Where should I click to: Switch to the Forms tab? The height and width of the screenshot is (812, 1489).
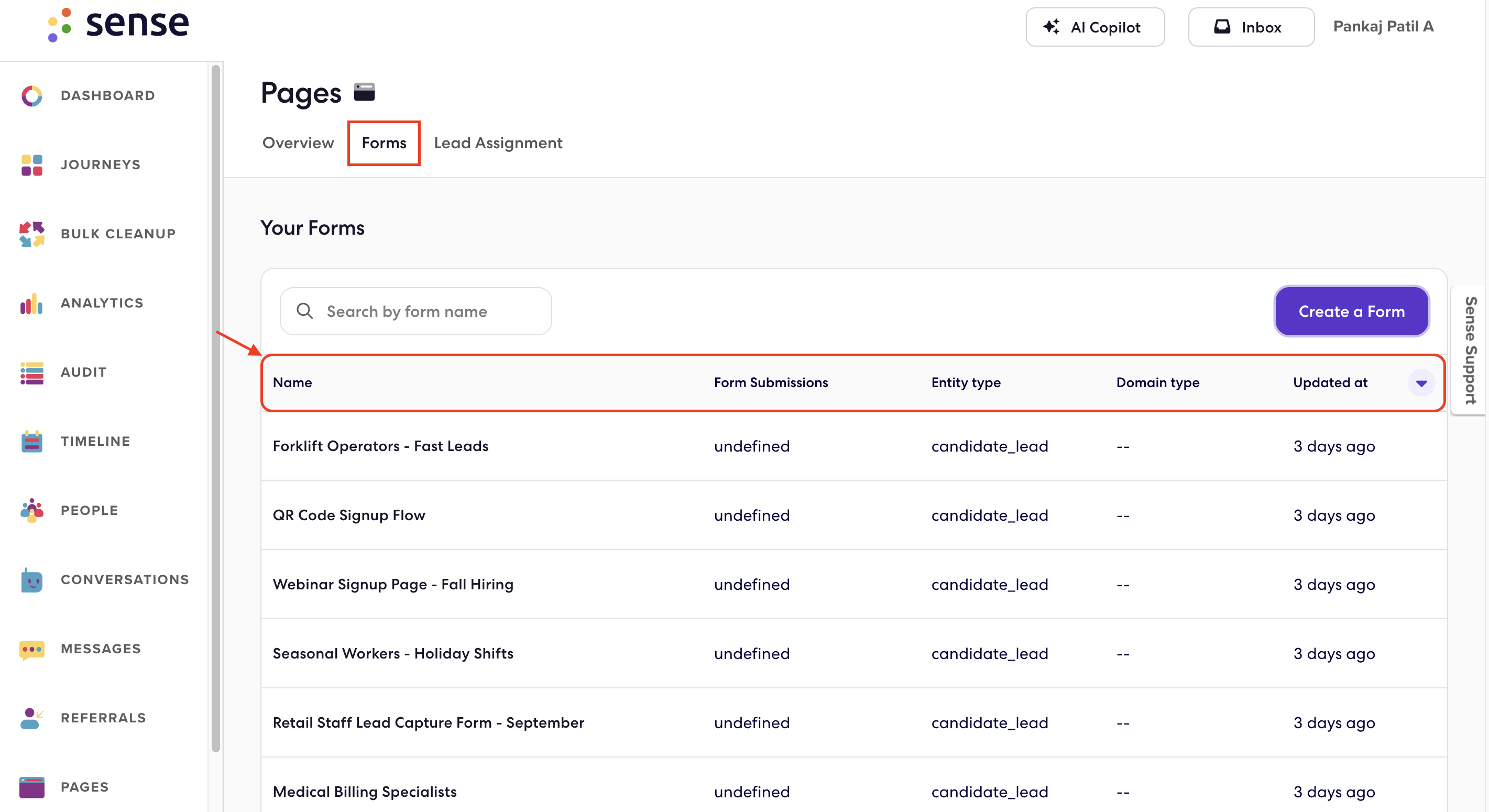pyautogui.click(x=384, y=142)
